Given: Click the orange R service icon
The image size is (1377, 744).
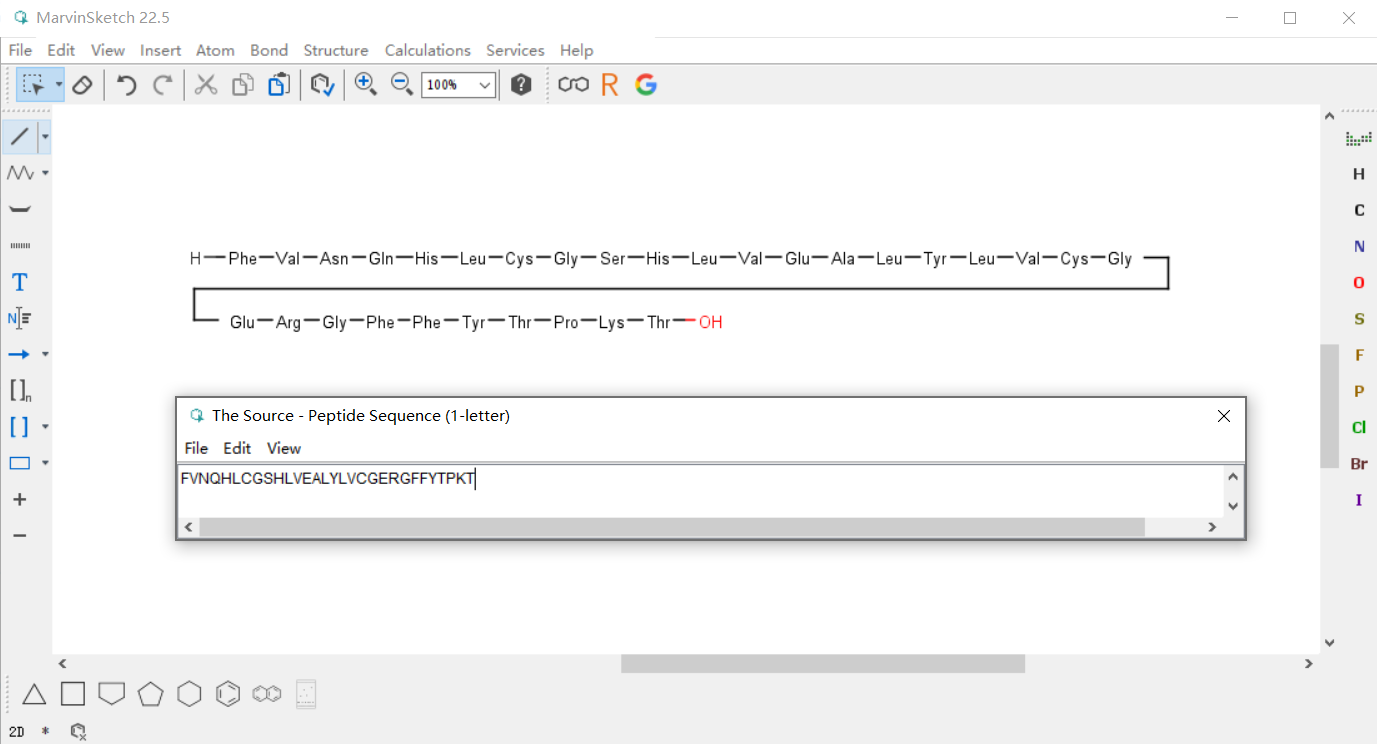Looking at the screenshot, I should 610,85.
